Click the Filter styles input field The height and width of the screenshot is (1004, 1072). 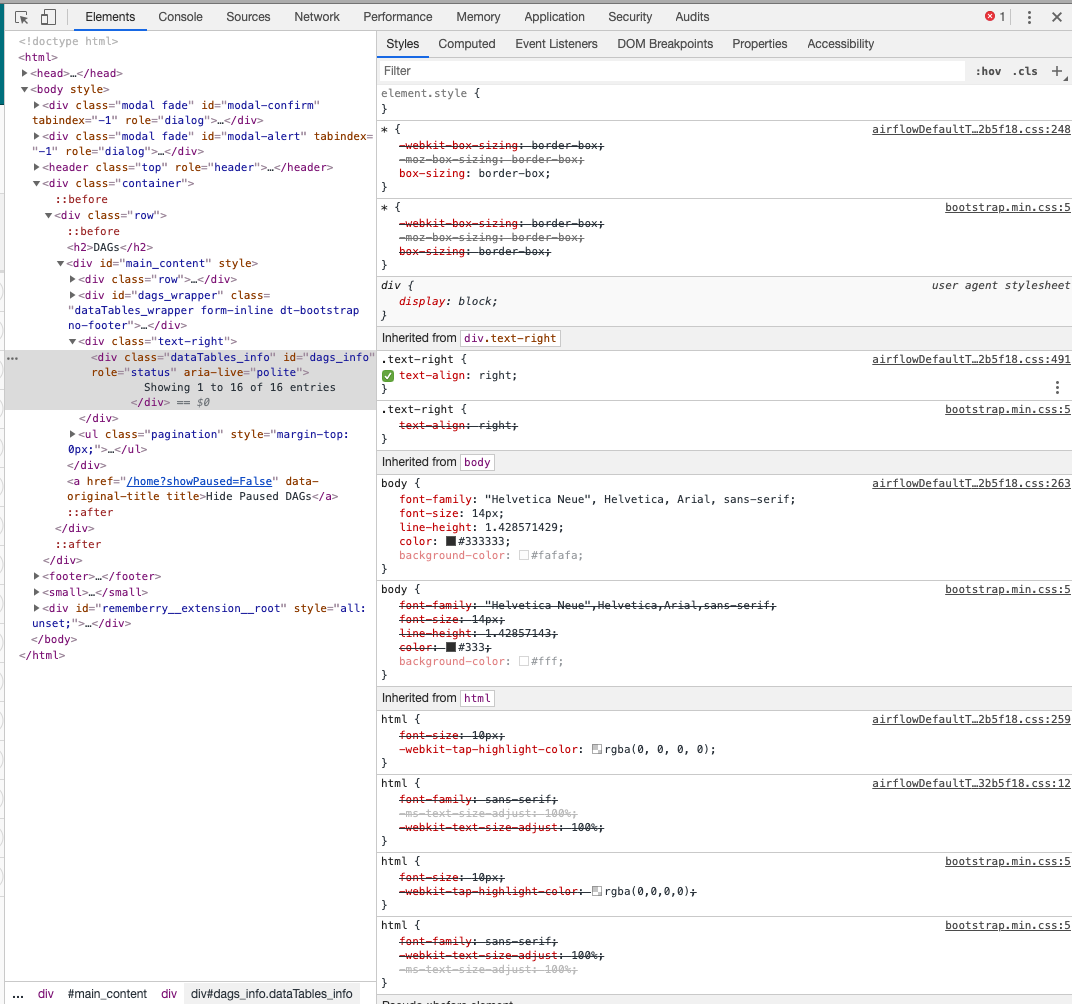pos(671,71)
